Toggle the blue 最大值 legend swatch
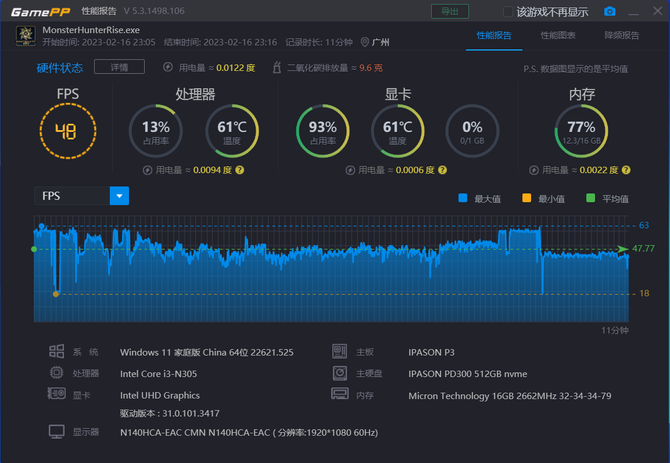 [462, 198]
